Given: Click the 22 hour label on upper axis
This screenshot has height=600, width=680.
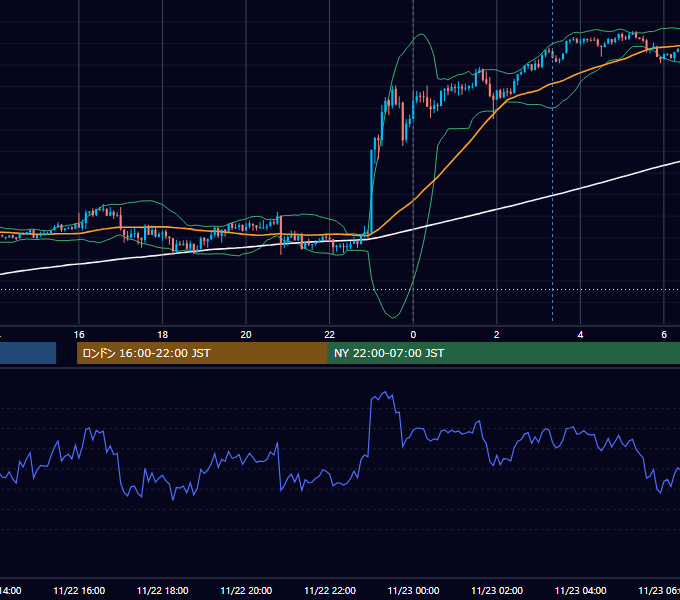Looking at the screenshot, I should (330, 335).
